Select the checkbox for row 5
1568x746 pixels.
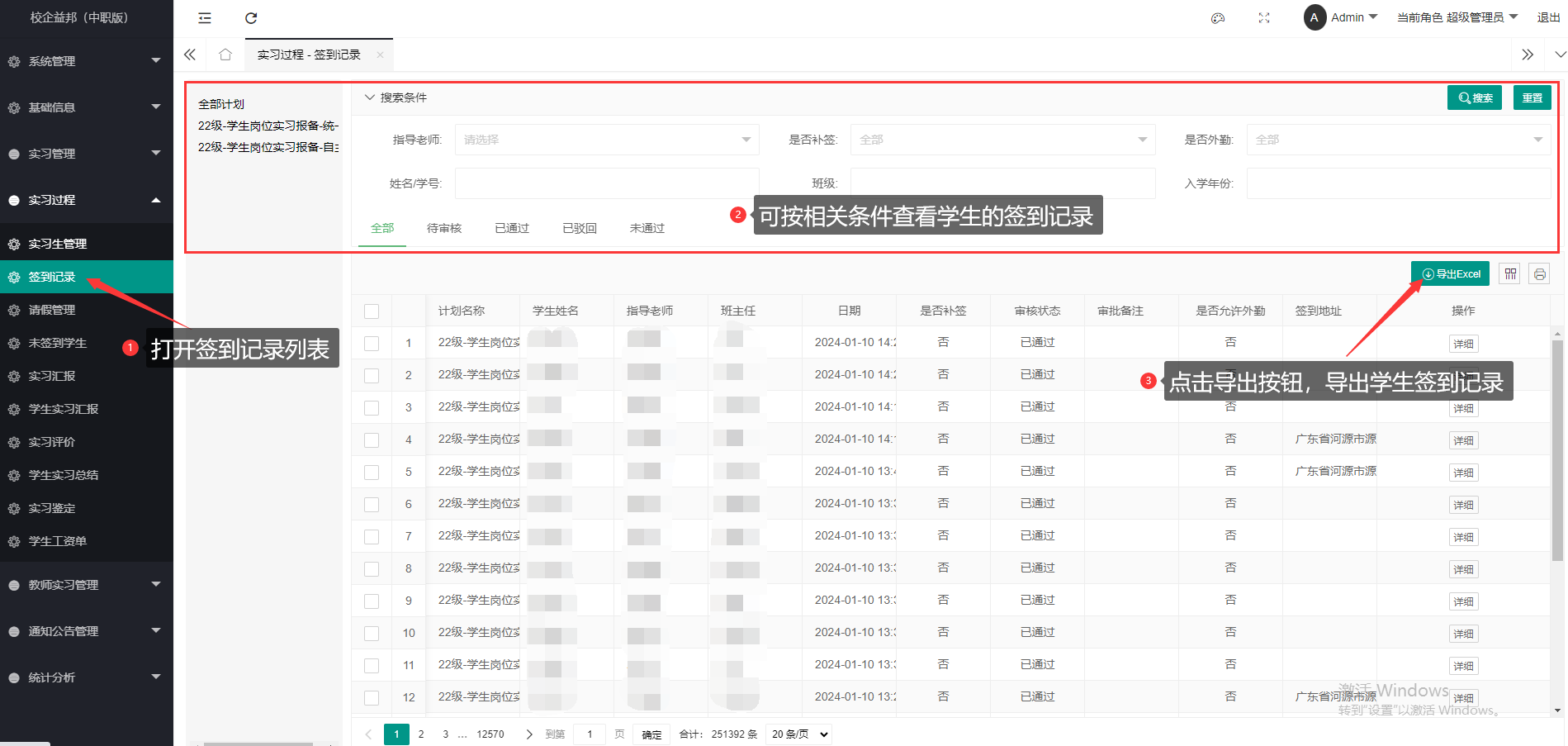(x=372, y=473)
